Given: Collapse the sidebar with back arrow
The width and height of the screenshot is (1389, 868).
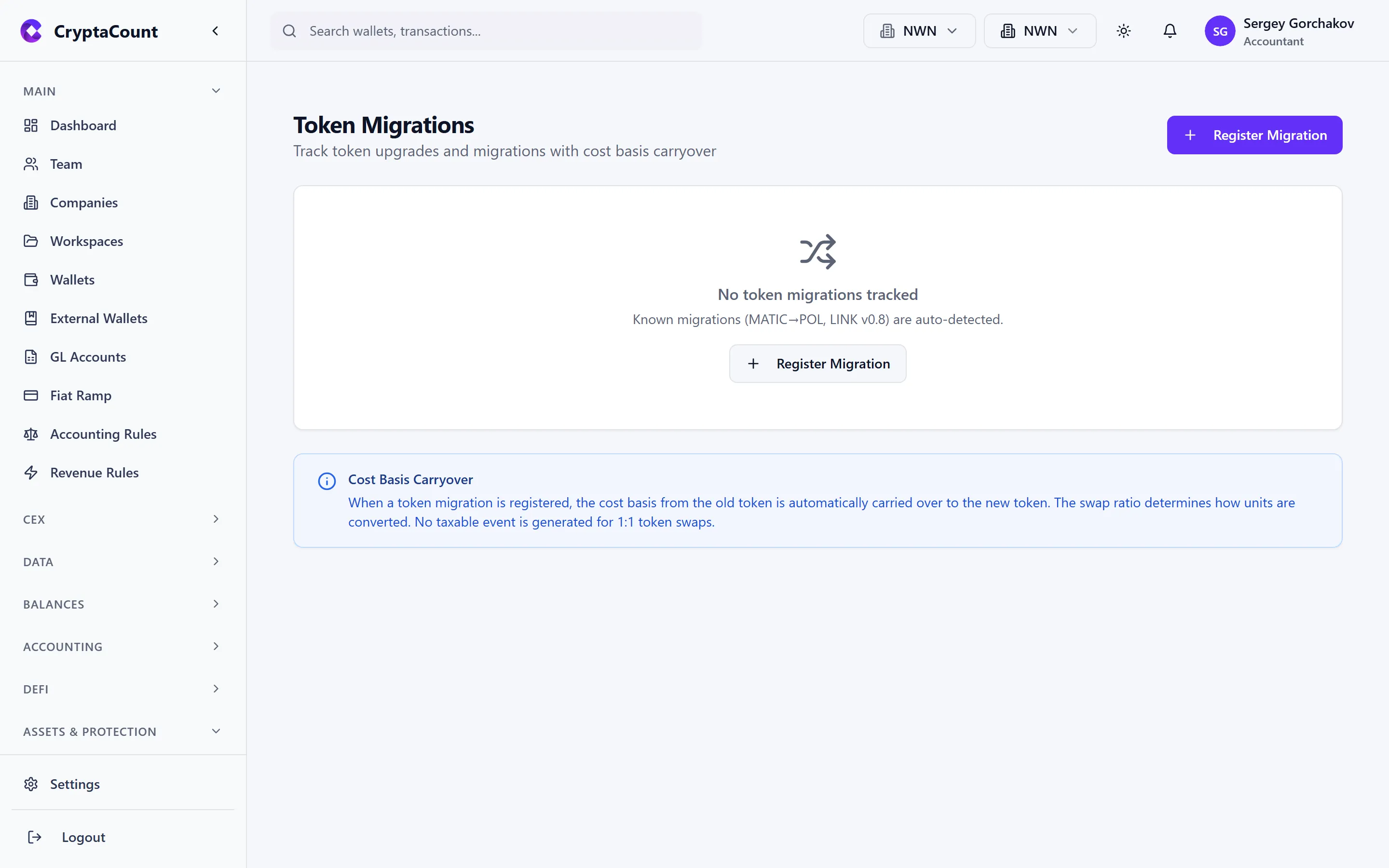Looking at the screenshot, I should pyautogui.click(x=216, y=30).
